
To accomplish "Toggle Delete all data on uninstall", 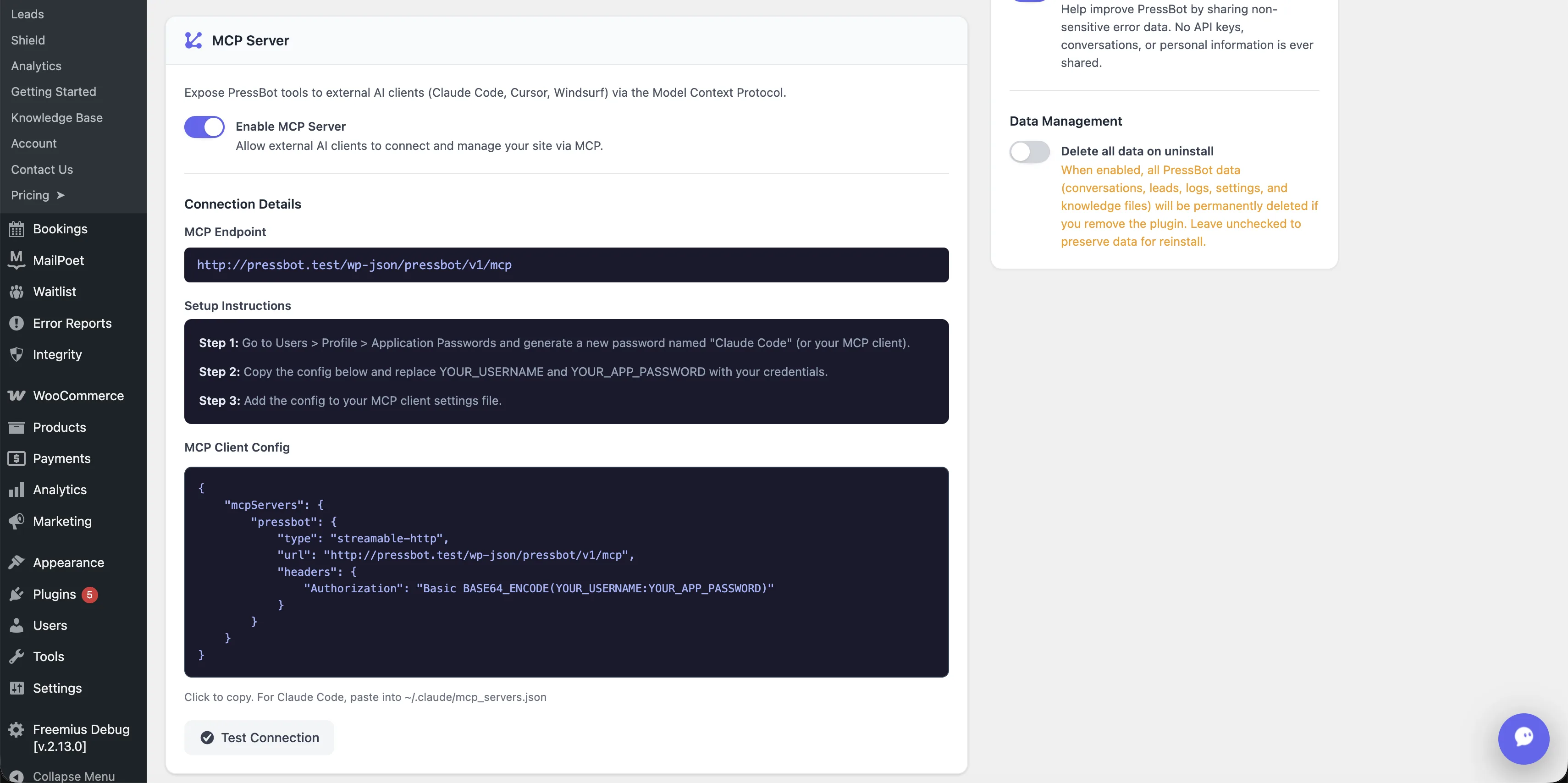I will coord(1029,152).
